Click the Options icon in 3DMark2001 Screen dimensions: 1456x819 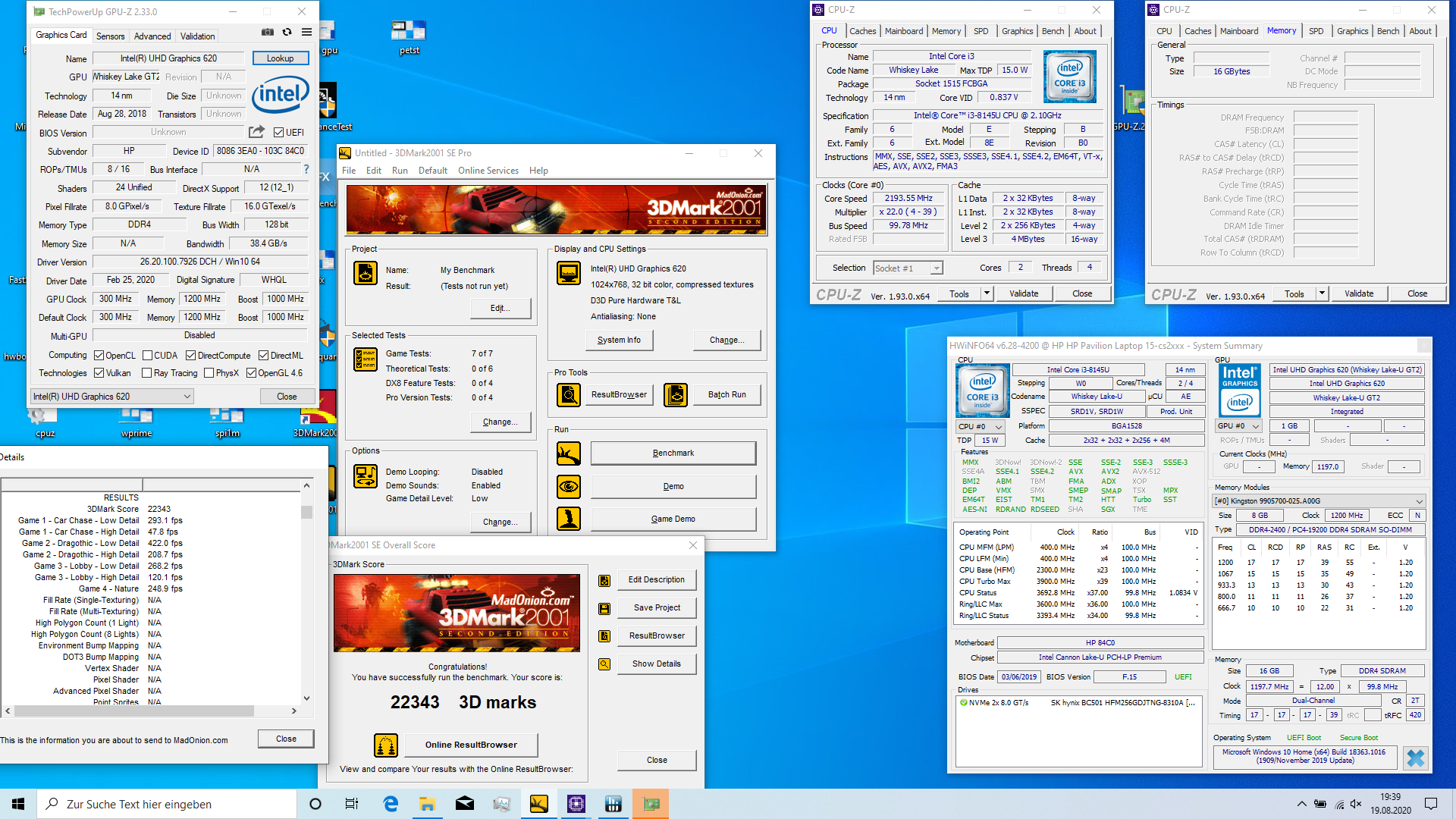(x=366, y=476)
